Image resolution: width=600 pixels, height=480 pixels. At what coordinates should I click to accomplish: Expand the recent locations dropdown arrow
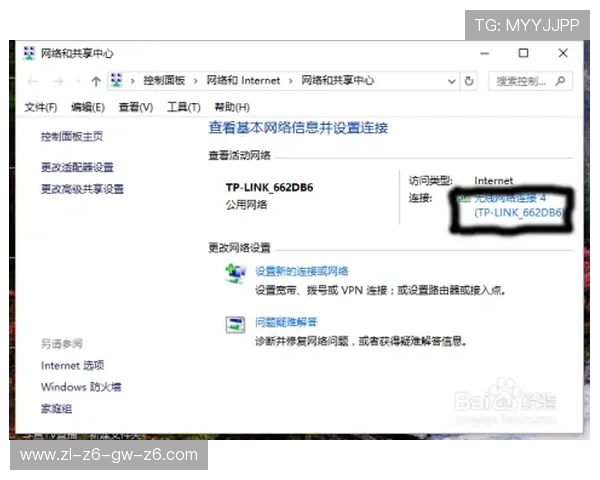(78, 81)
